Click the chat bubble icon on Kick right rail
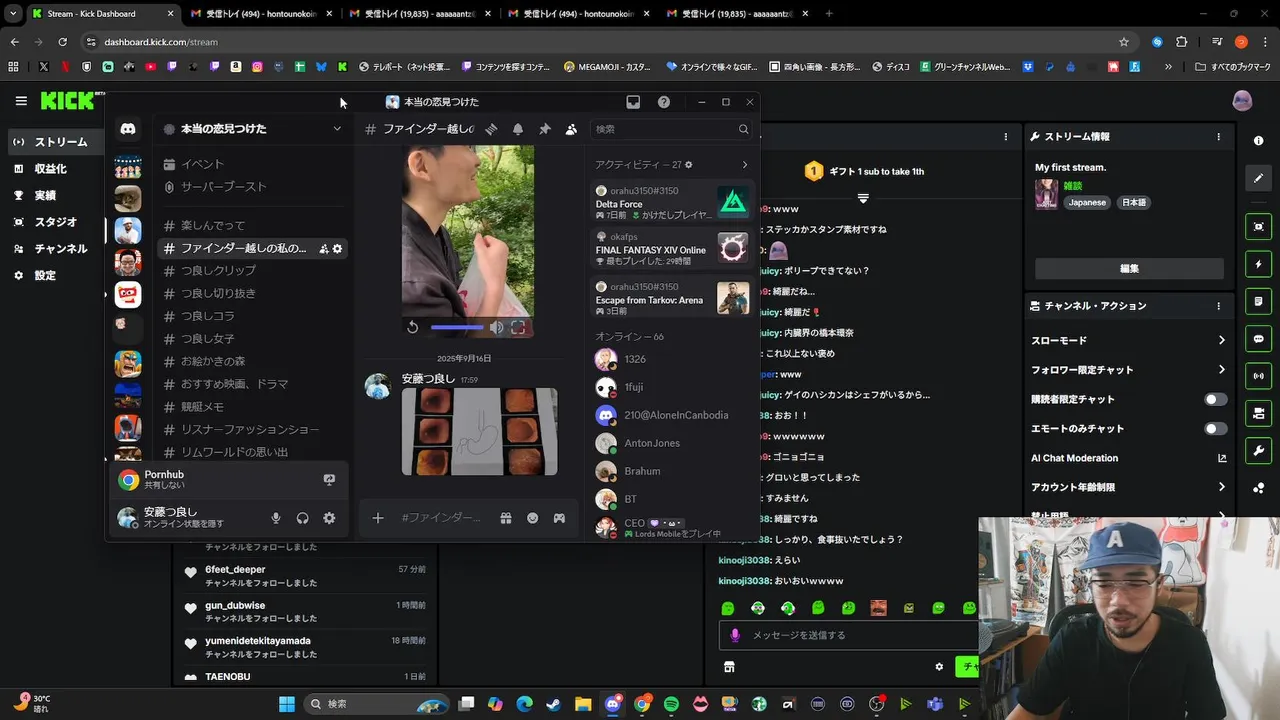1280x720 pixels. (x=1258, y=339)
